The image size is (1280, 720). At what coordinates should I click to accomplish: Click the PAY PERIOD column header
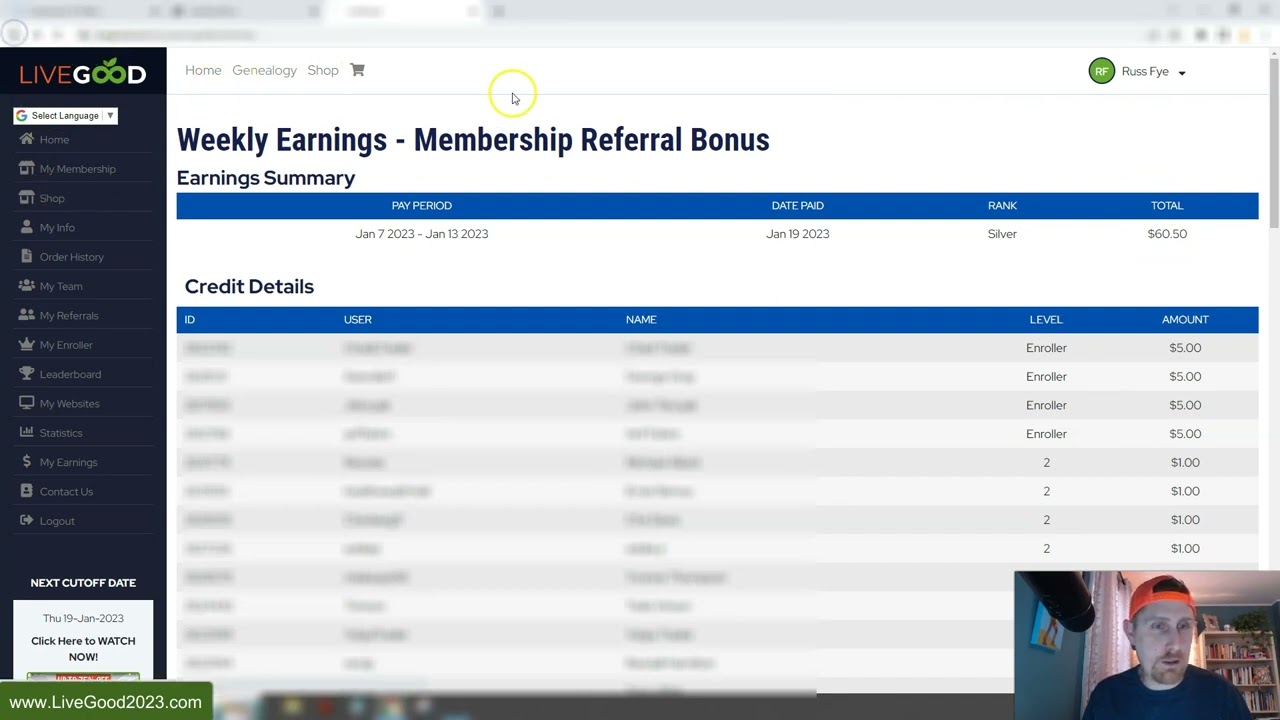[x=422, y=205]
